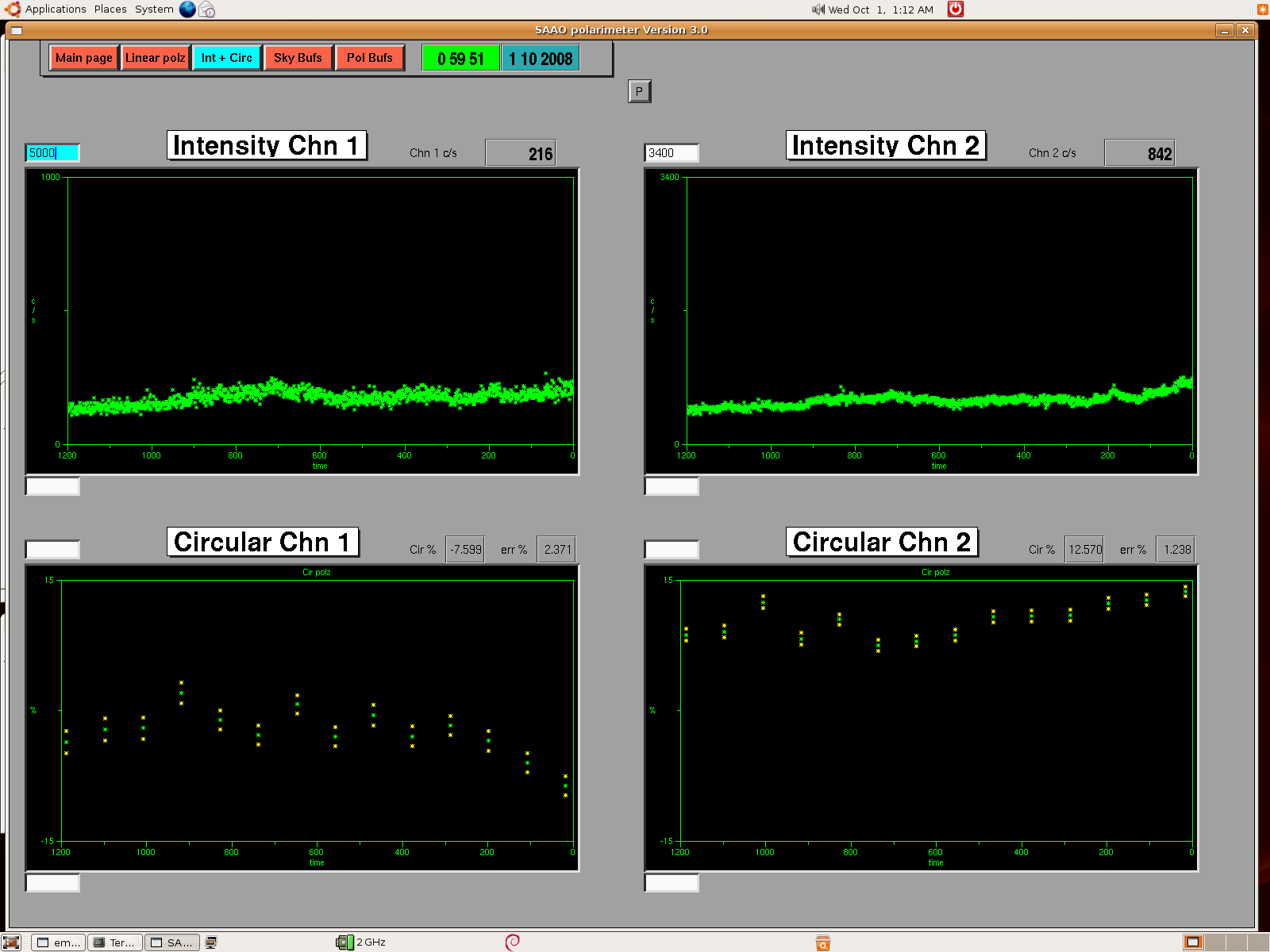The width and height of the screenshot is (1270, 952).
Task: Click the empty field above Circular Chn 2 plot
Action: (672, 549)
